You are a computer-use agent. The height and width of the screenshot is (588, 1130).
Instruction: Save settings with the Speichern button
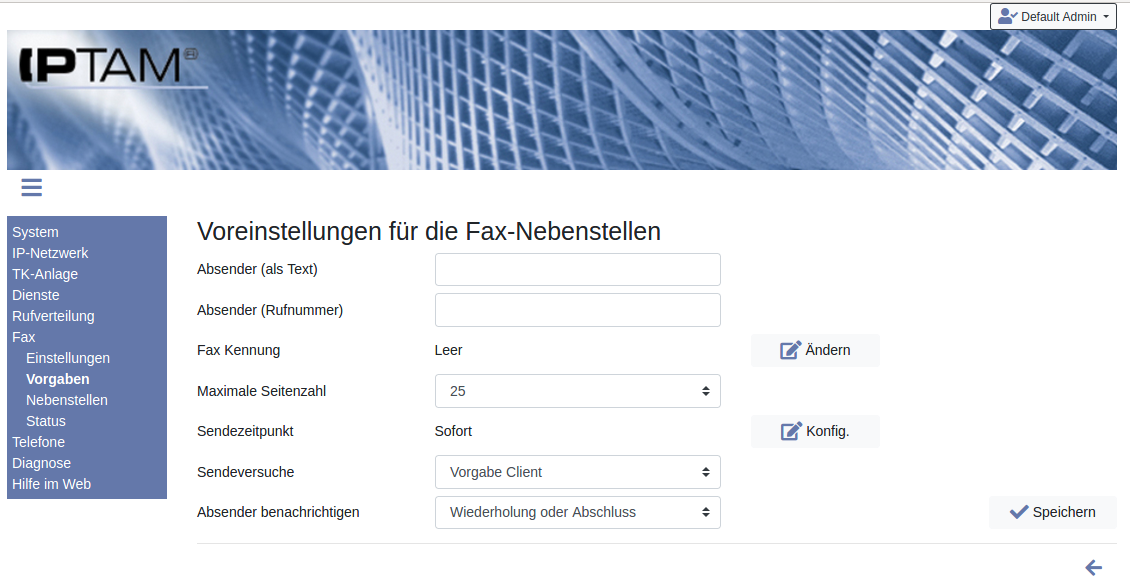click(1052, 512)
